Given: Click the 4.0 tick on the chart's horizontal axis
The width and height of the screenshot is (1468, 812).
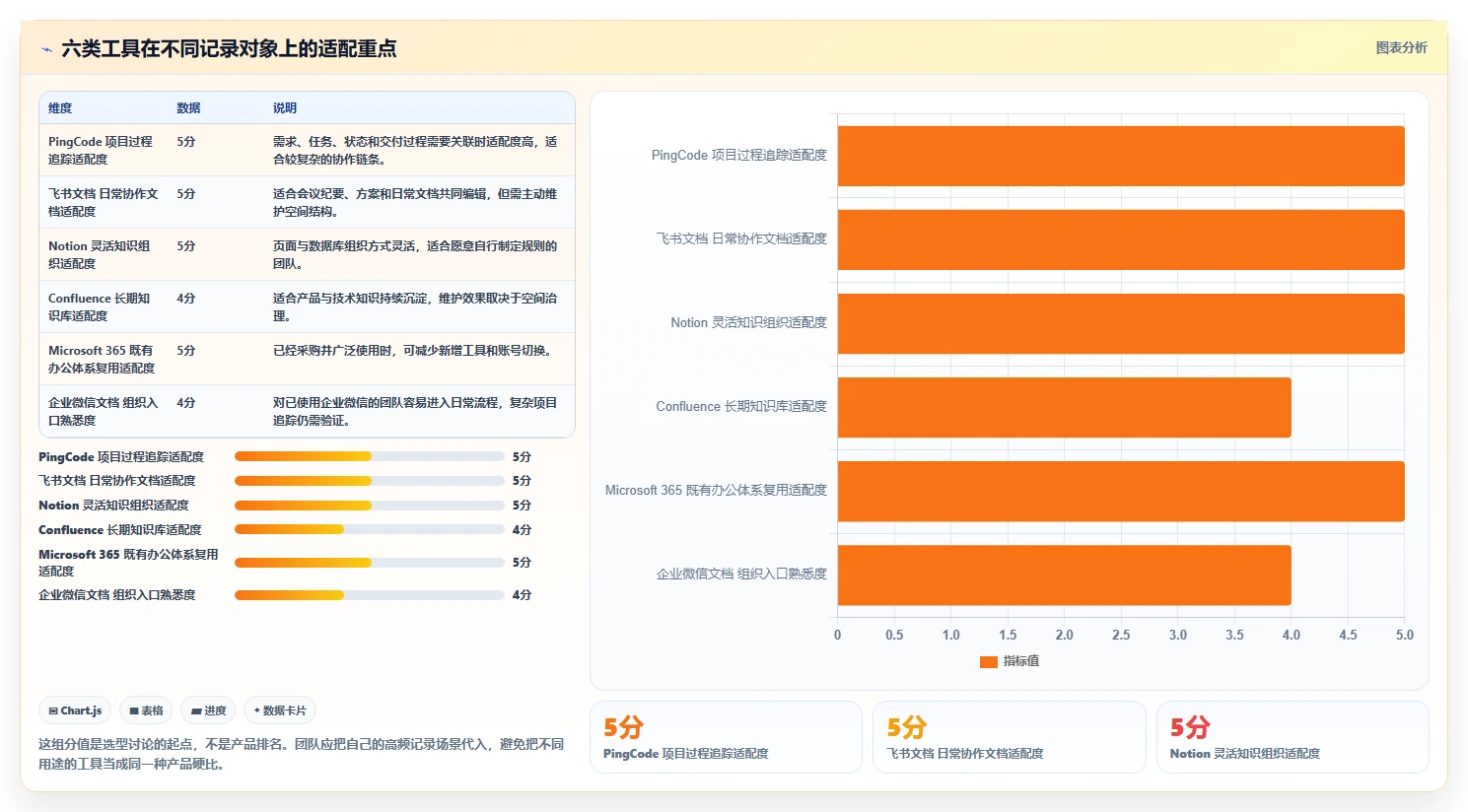Looking at the screenshot, I should pyautogui.click(x=1292, y=636).
